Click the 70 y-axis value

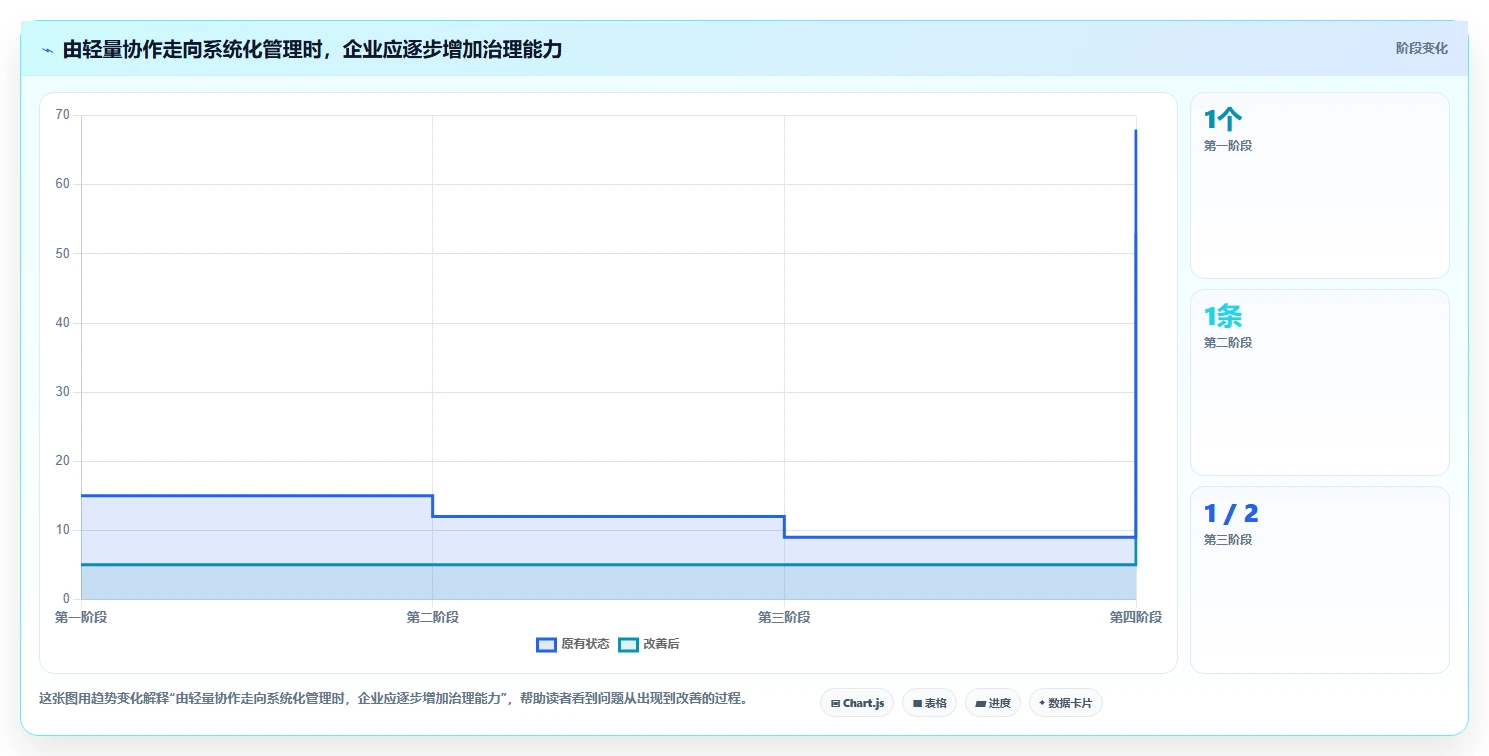point(63,115)
